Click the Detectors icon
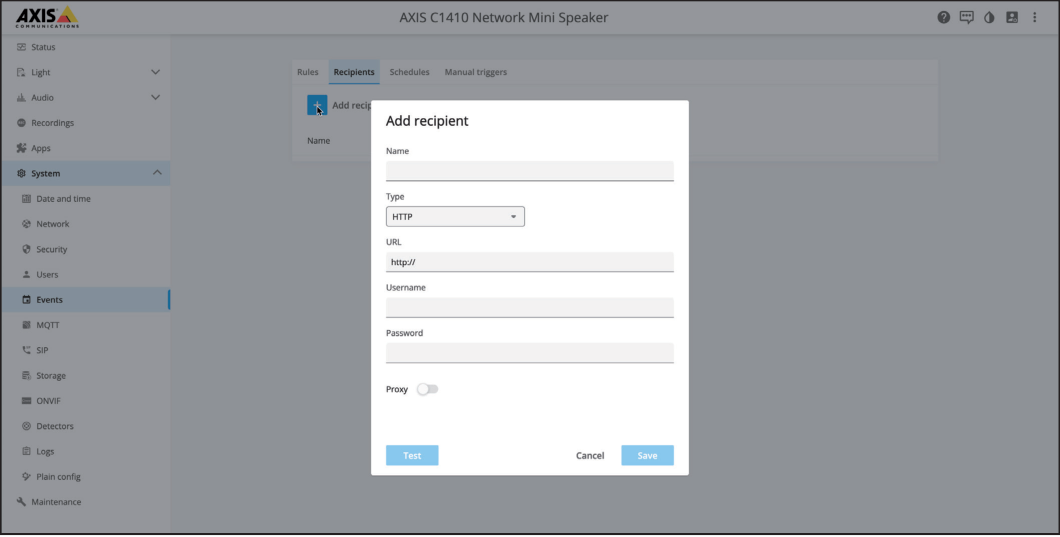 (26, 426)
